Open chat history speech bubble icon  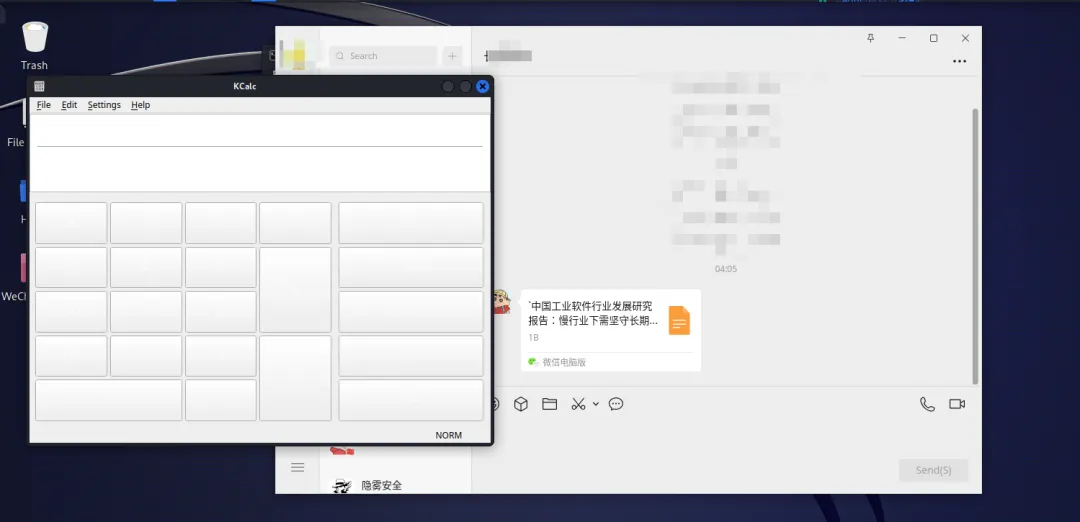[616, 404]
